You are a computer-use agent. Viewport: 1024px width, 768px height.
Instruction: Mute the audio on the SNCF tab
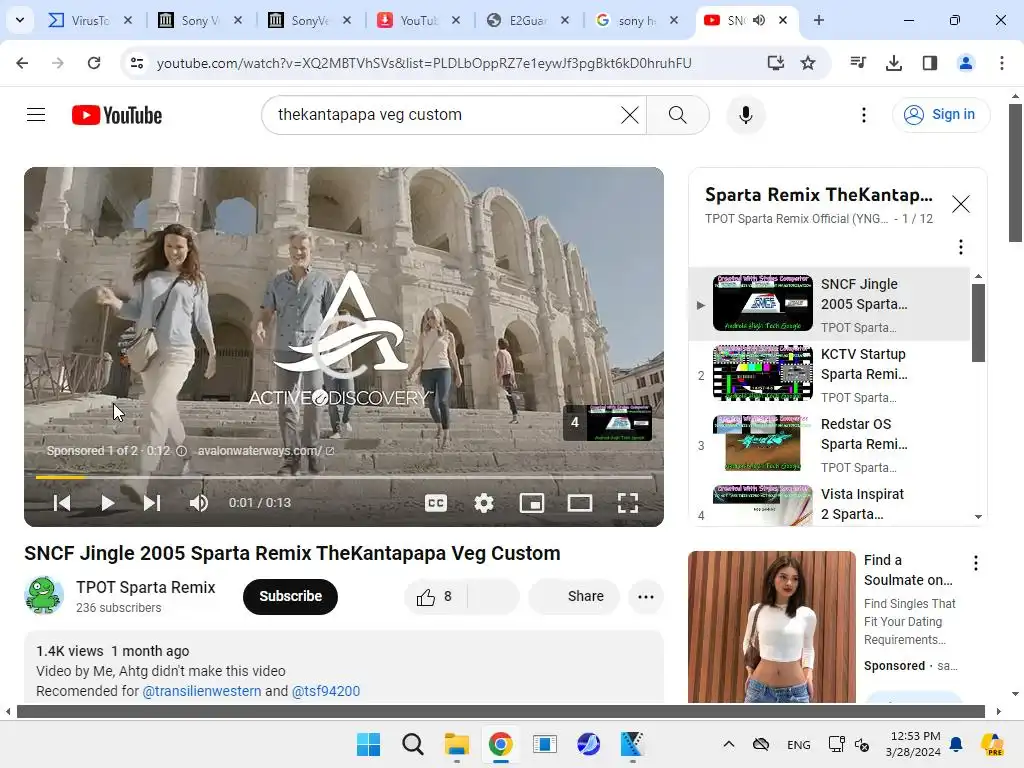(x=759, y=20)
